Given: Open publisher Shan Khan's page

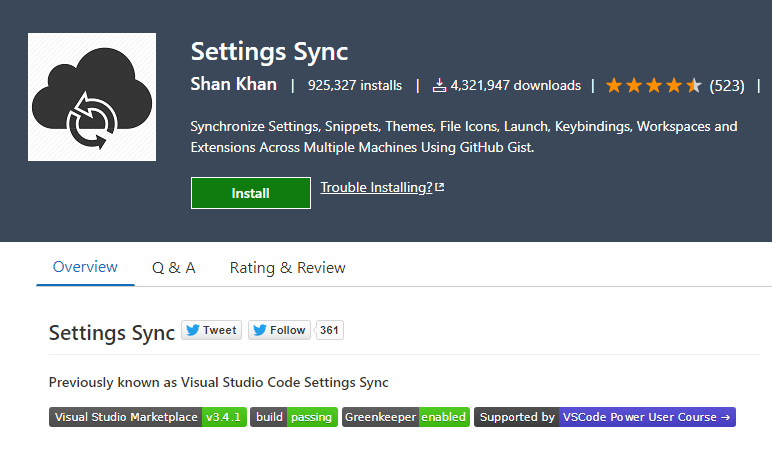Looking at the screenshot, I should click(x=233, y=84).
